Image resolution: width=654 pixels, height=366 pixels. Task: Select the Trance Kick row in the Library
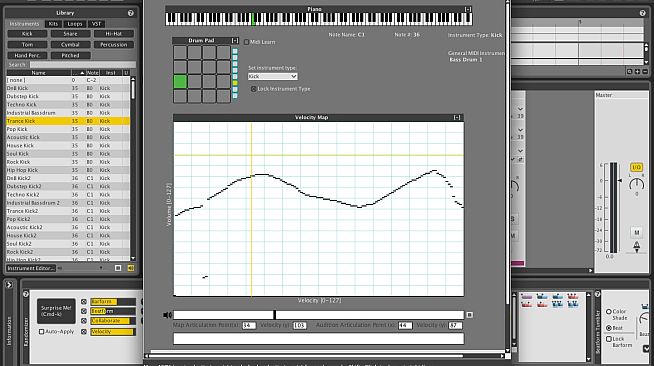coord(68,121)
